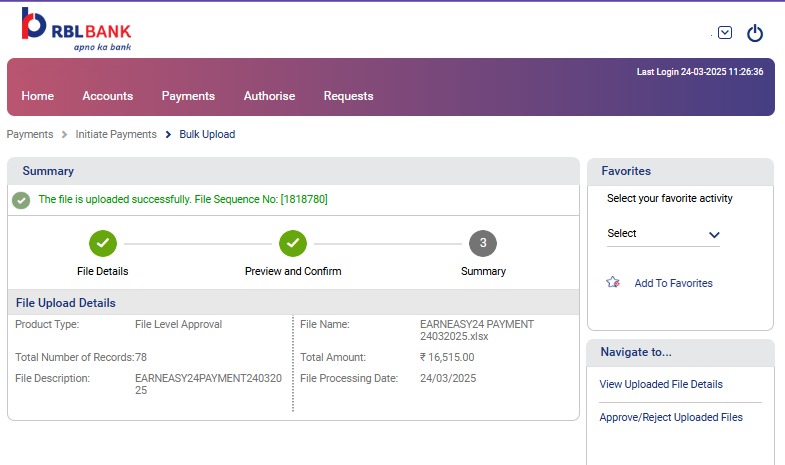Open View Uploaded File Details
This screenshot has width=785, height=465.
[661, 384]
